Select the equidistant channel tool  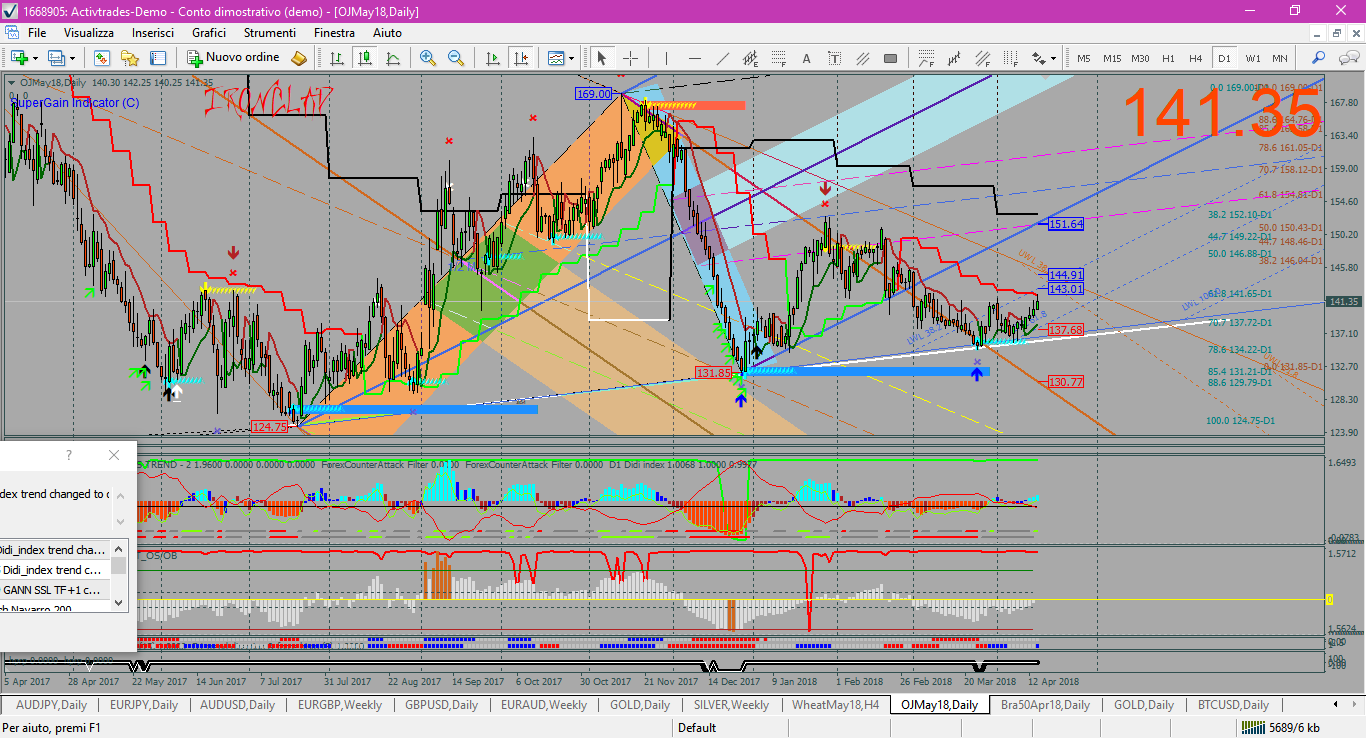click(751, 58)
